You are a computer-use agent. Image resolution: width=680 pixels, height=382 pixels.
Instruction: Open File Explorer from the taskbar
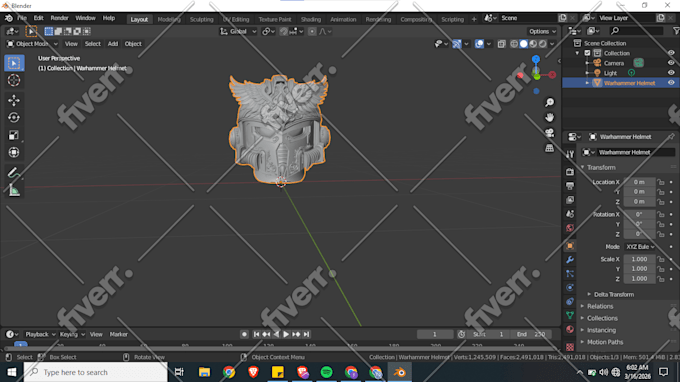[204, 372]
